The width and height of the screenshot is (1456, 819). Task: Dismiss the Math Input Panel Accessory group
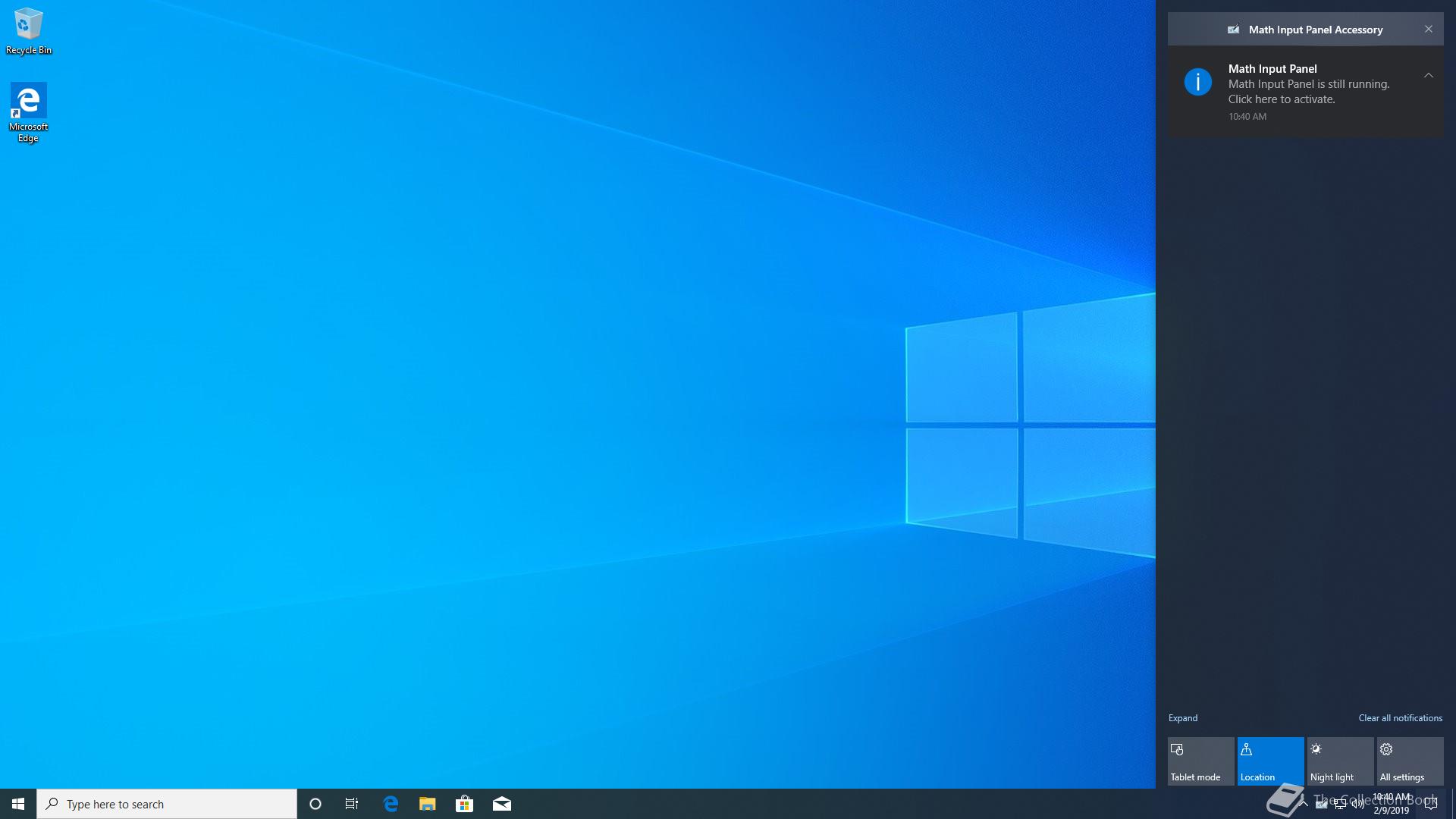1428,30
